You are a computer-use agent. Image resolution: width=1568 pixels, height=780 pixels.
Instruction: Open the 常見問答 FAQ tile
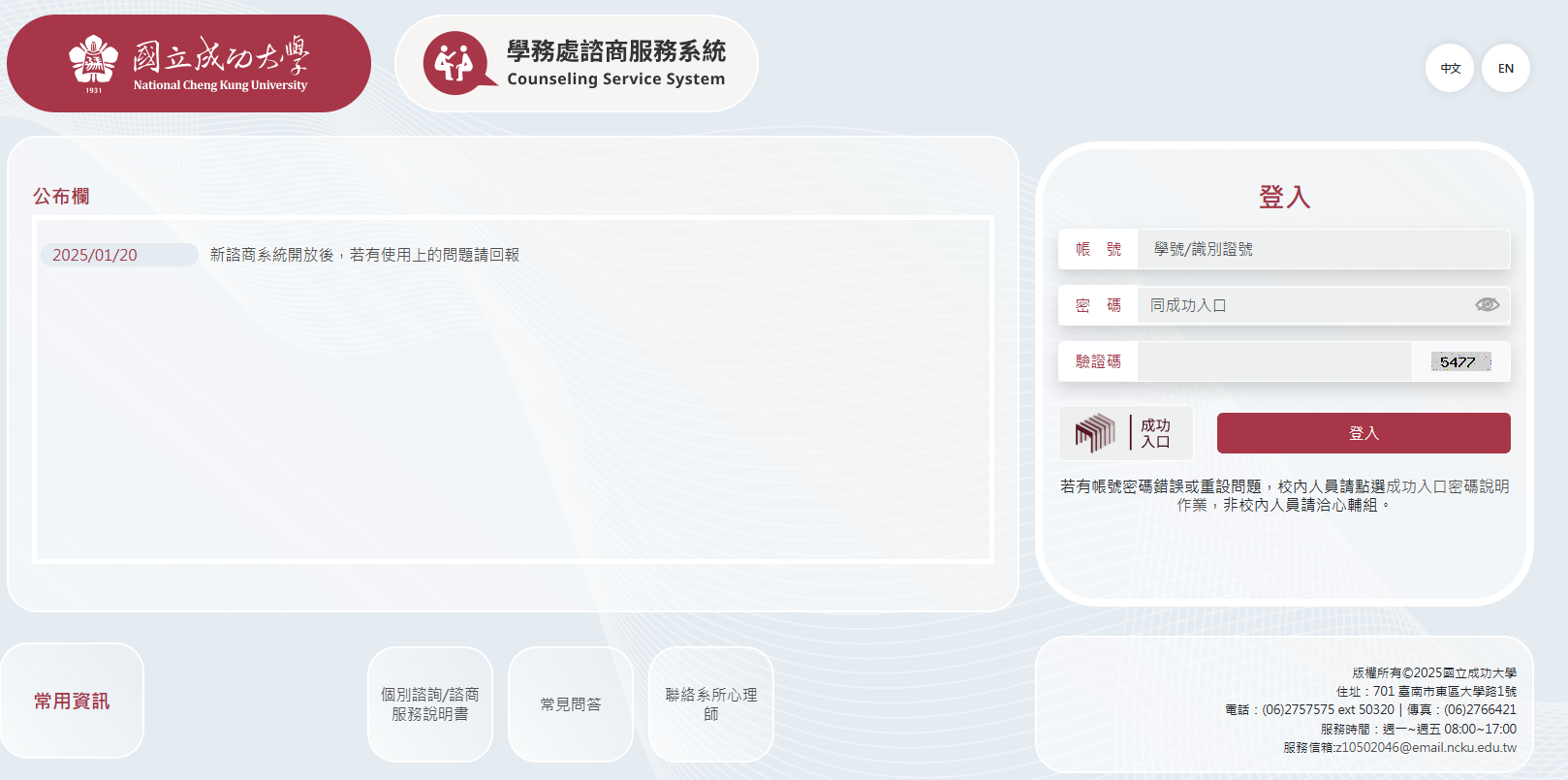[x=570, y=704]
